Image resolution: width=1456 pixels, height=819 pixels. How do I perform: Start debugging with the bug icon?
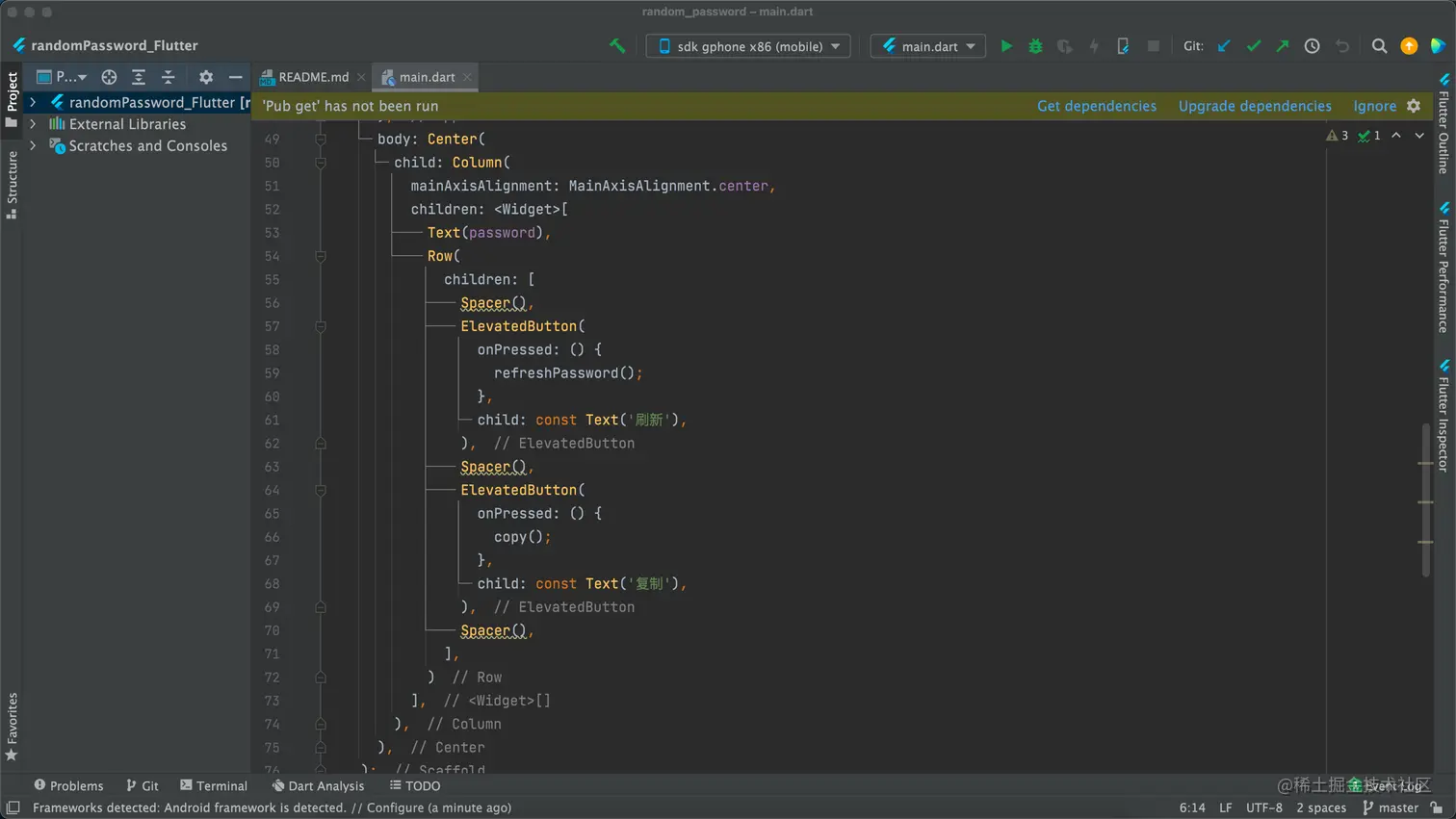point(1035,46)
